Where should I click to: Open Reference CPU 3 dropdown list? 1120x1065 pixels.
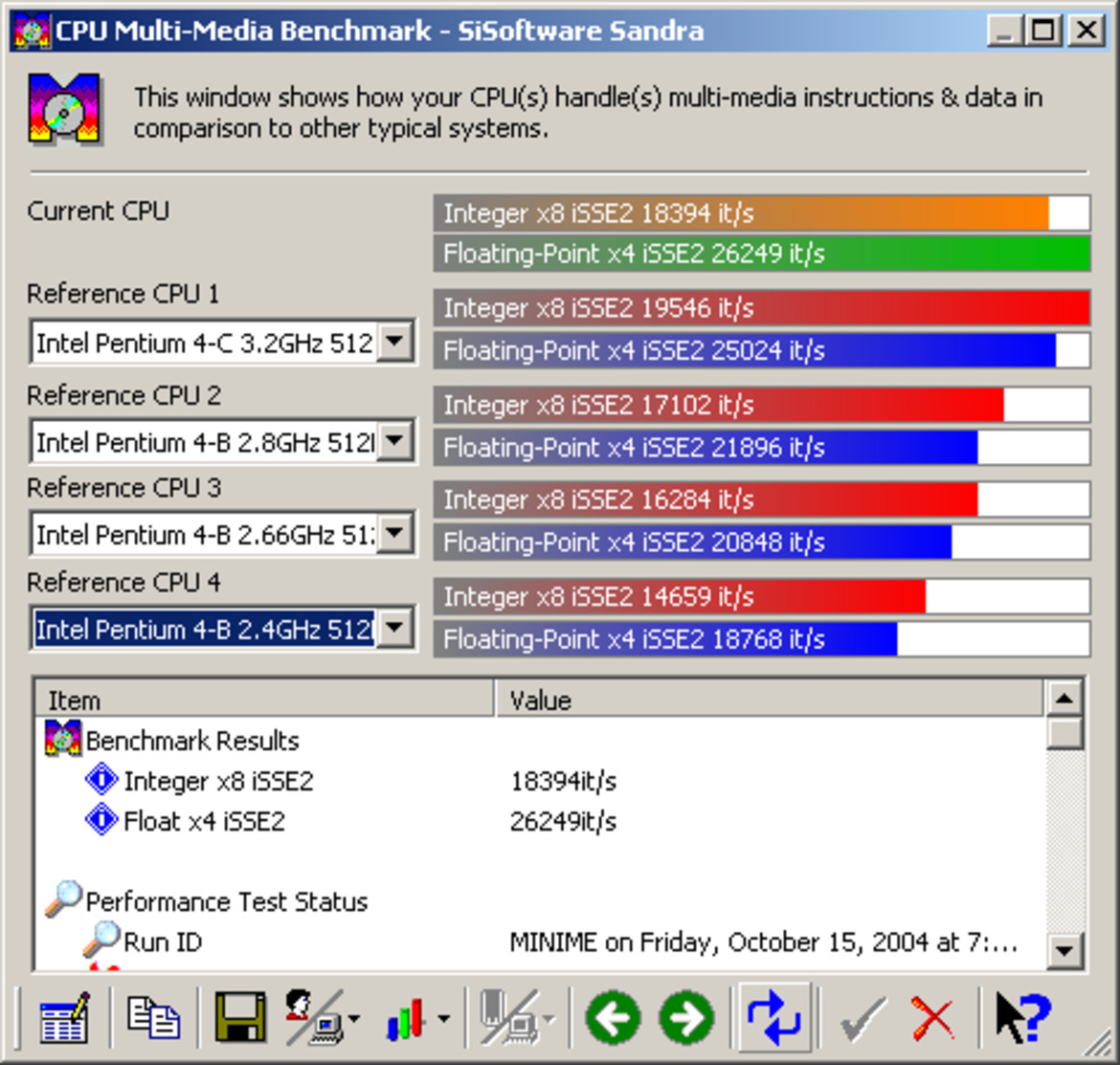(x=395, y=534)
